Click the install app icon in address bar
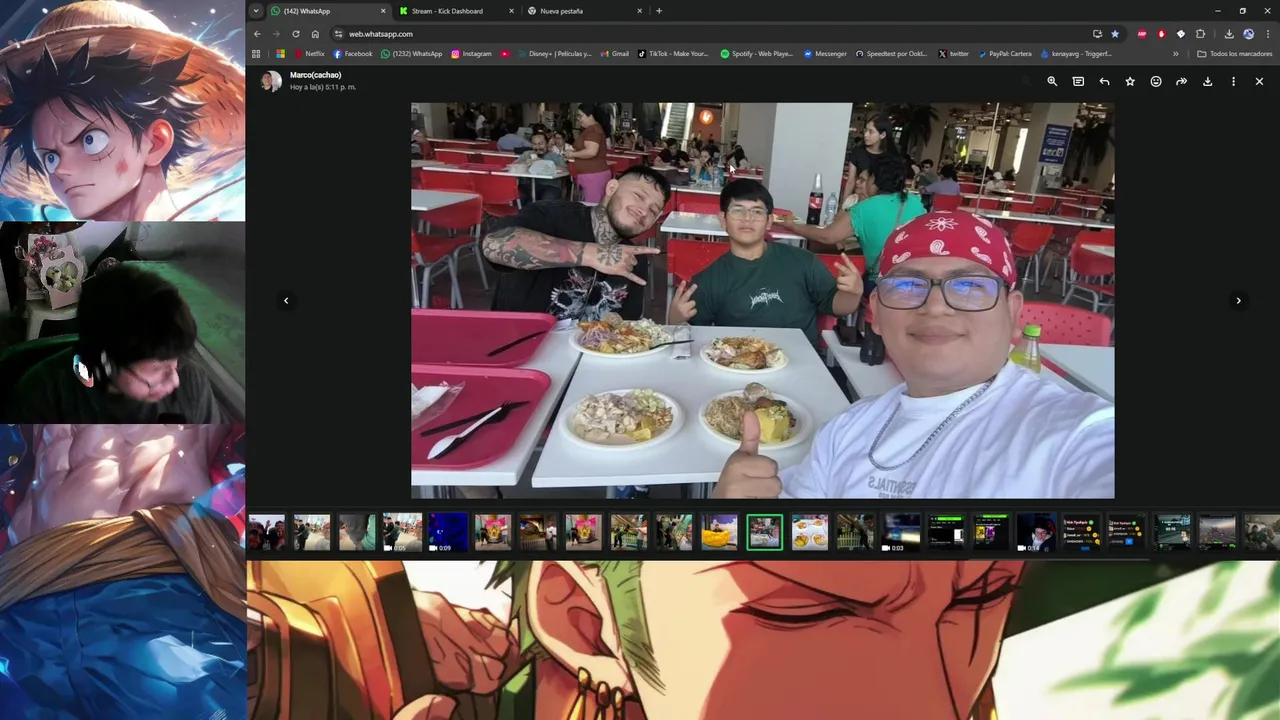This screenshot has width=1280, height=720. point(1097,34)
